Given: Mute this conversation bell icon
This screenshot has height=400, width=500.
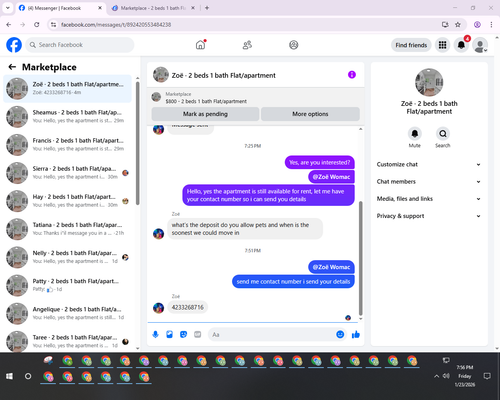Looking at the screenshot, I should [x=415, y=134].
